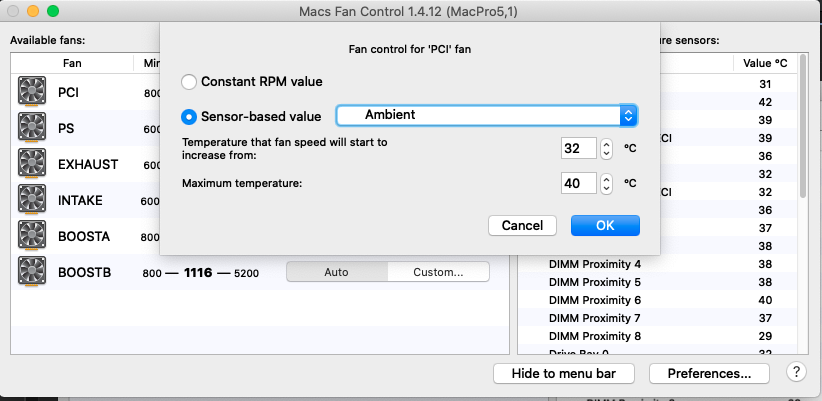Click the EXHAUST fan icon
Image resolution: width=822 pixels, height=401 pixels.
point(32,162)
